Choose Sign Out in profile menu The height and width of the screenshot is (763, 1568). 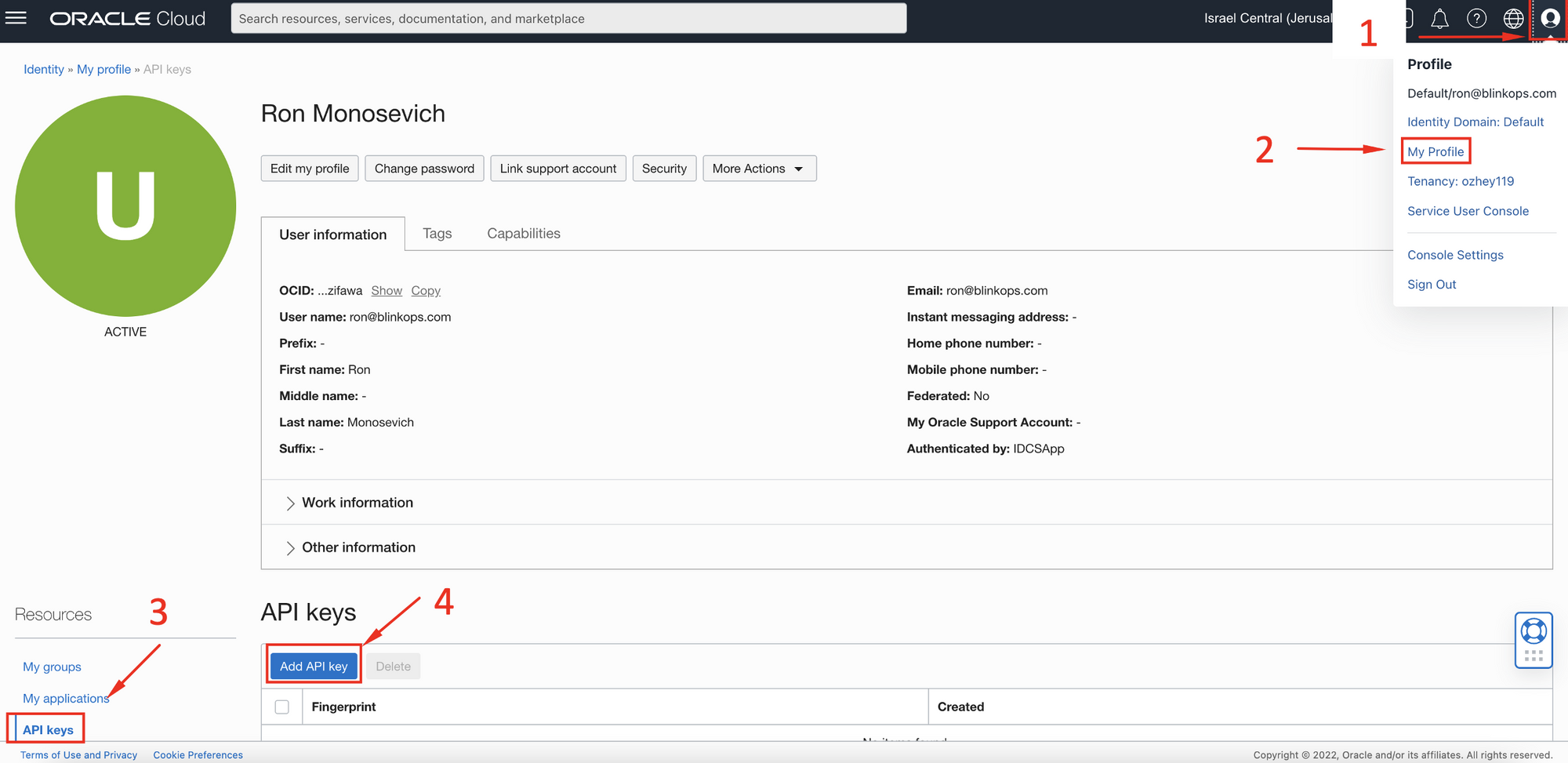click(1432, 285)
